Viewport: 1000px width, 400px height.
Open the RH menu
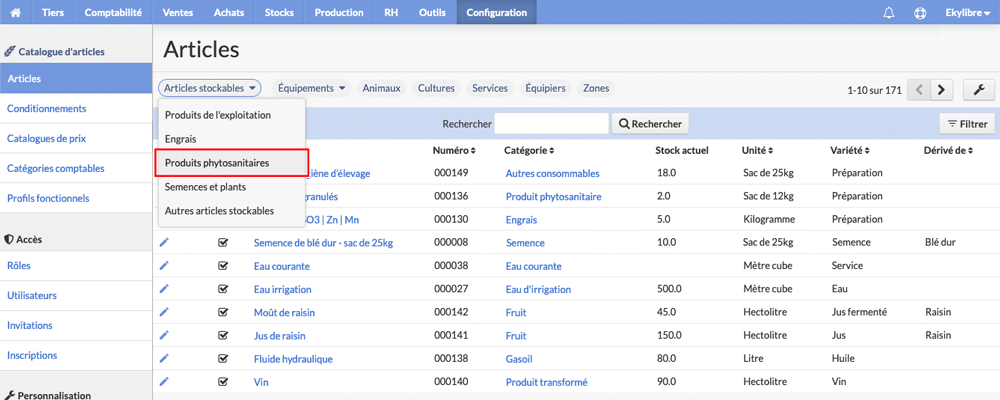pyautogui.click(x=391, y=12)
